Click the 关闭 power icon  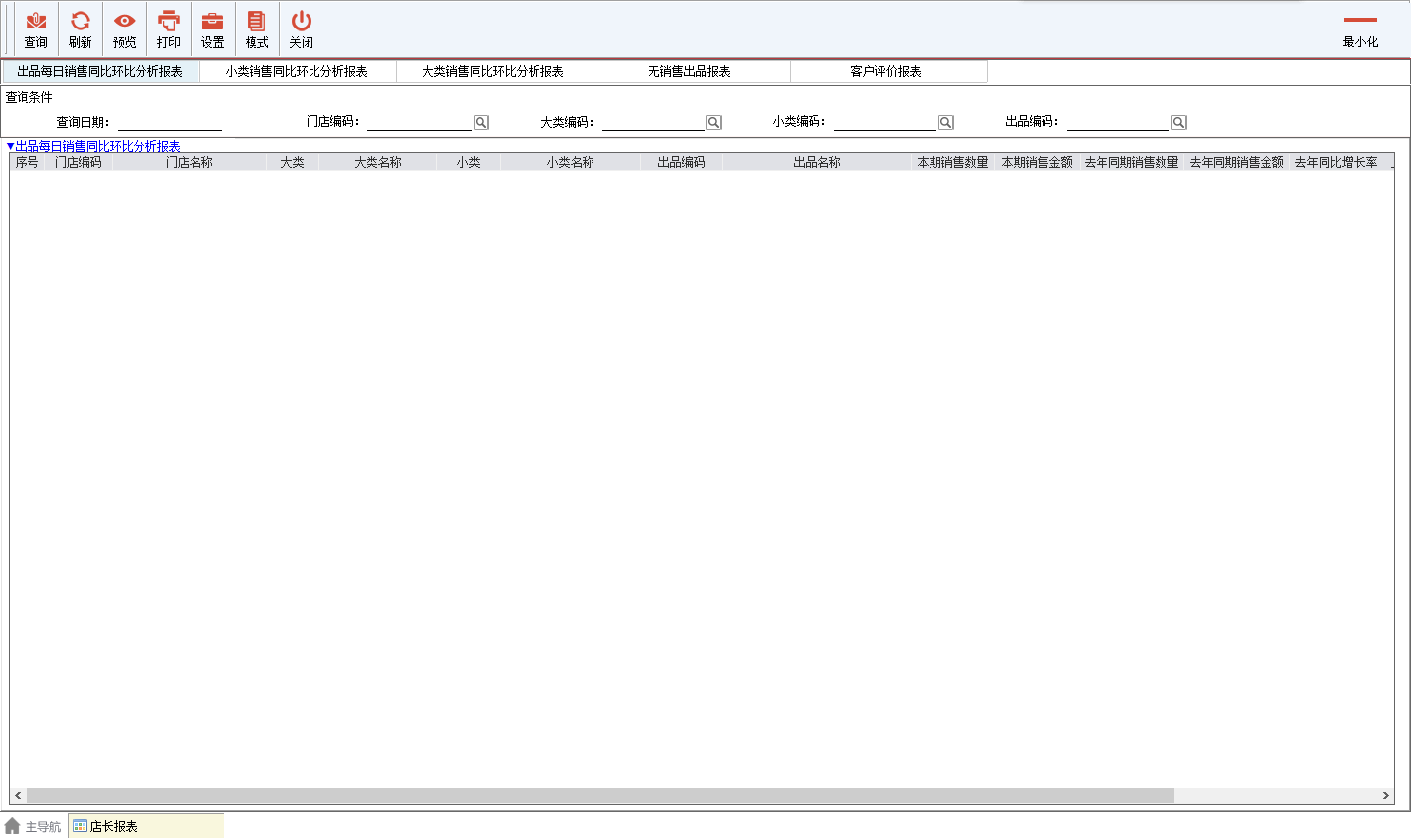pos(302,28)
